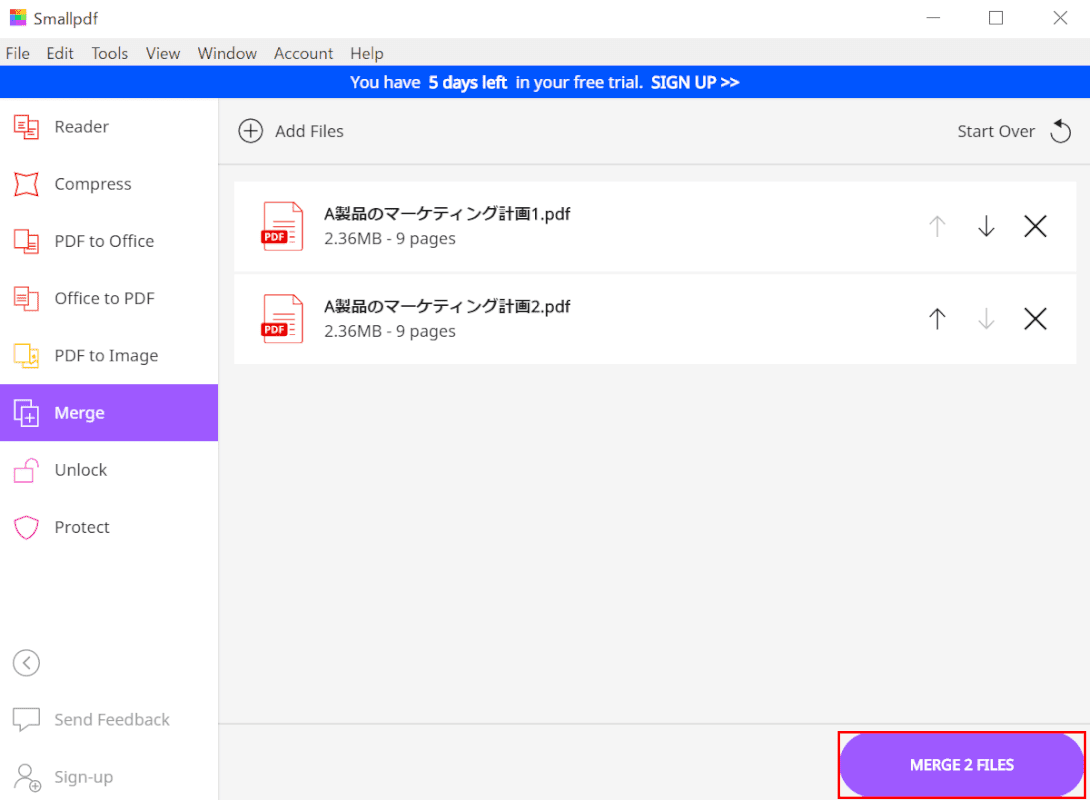1090x800 pixels.
Task: Open Send Feedback
Action: pyautogui.click(x=91, y=719)
